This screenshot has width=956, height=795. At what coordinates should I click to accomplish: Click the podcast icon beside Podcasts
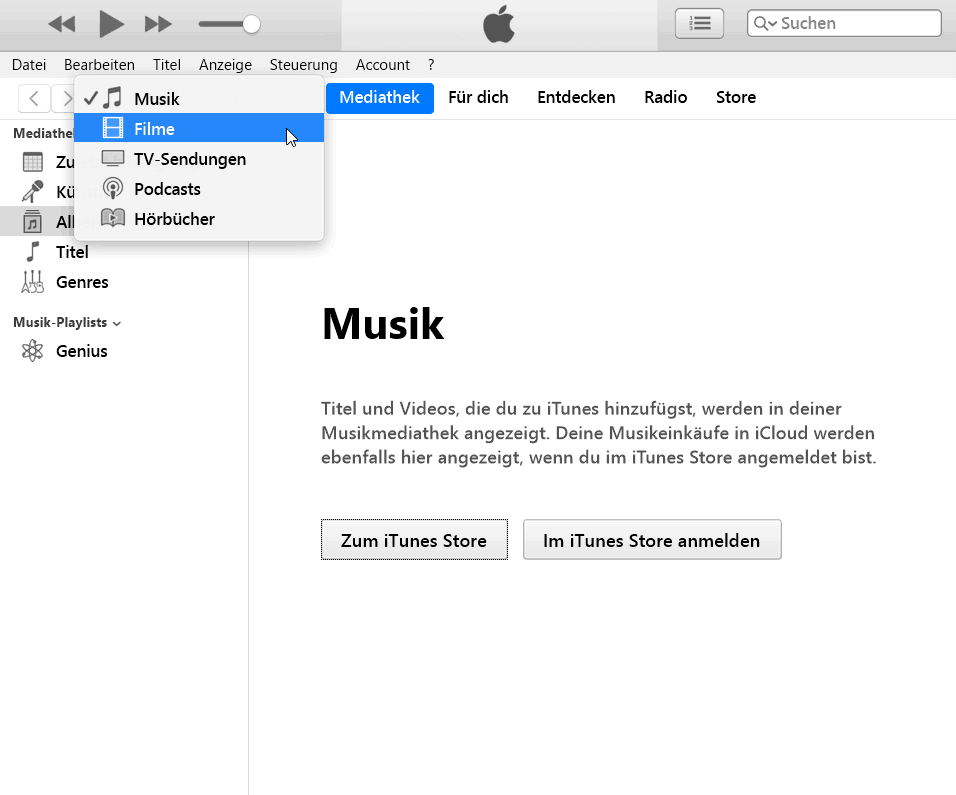pos(113,188)
